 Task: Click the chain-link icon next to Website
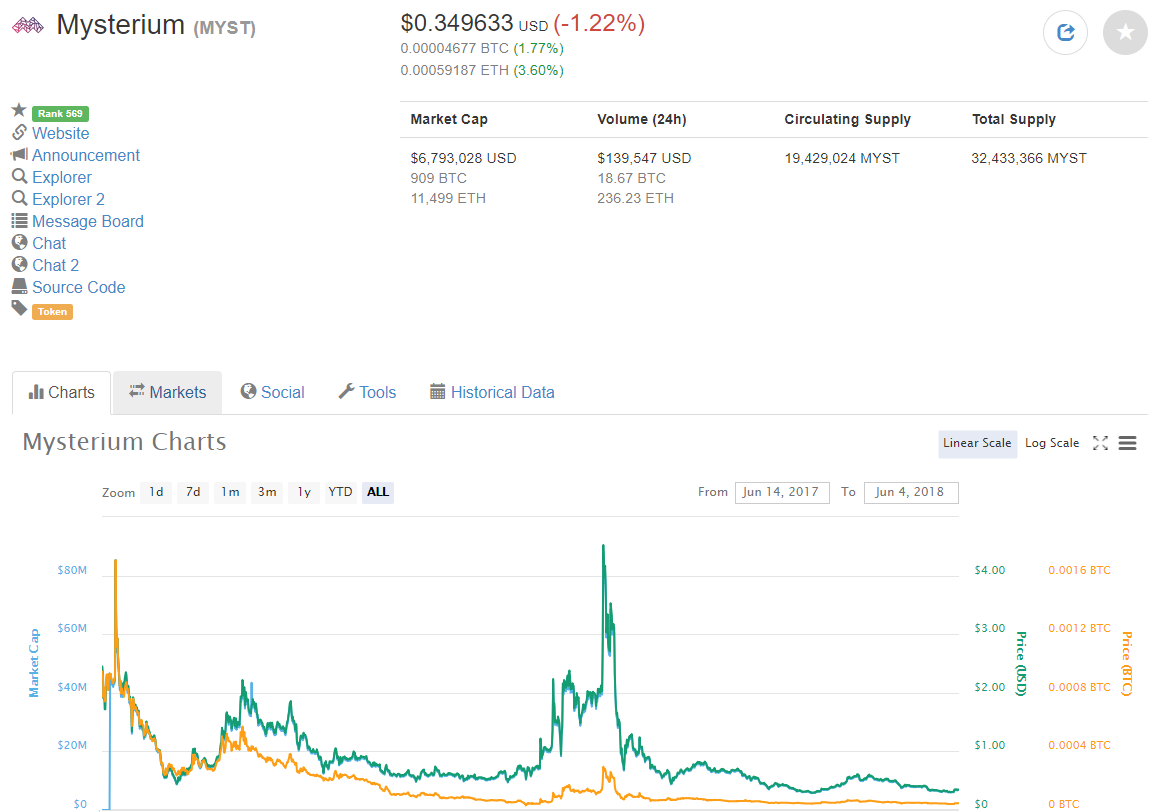pyautogui.click(x=19, y=132)
